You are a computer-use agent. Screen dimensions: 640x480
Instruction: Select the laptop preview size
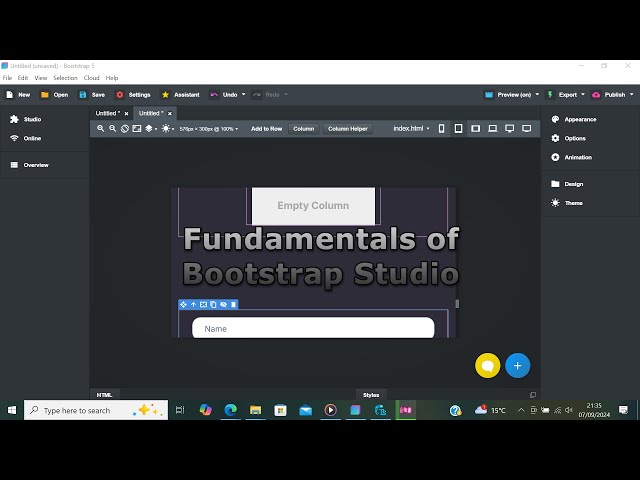tap(493, 129)
